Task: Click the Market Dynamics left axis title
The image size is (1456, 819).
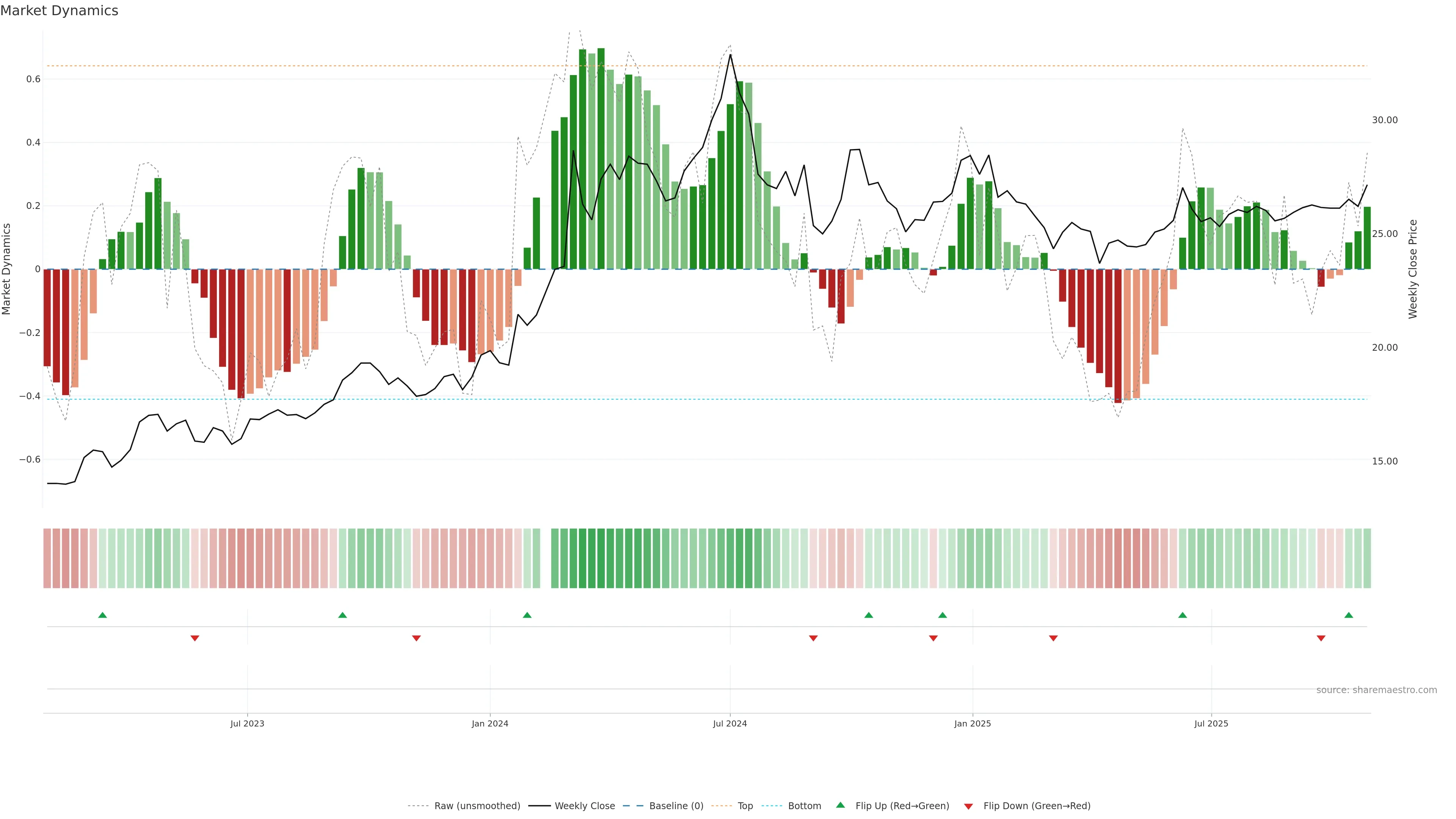Action: pyautogui.click(x=7, y=269)
